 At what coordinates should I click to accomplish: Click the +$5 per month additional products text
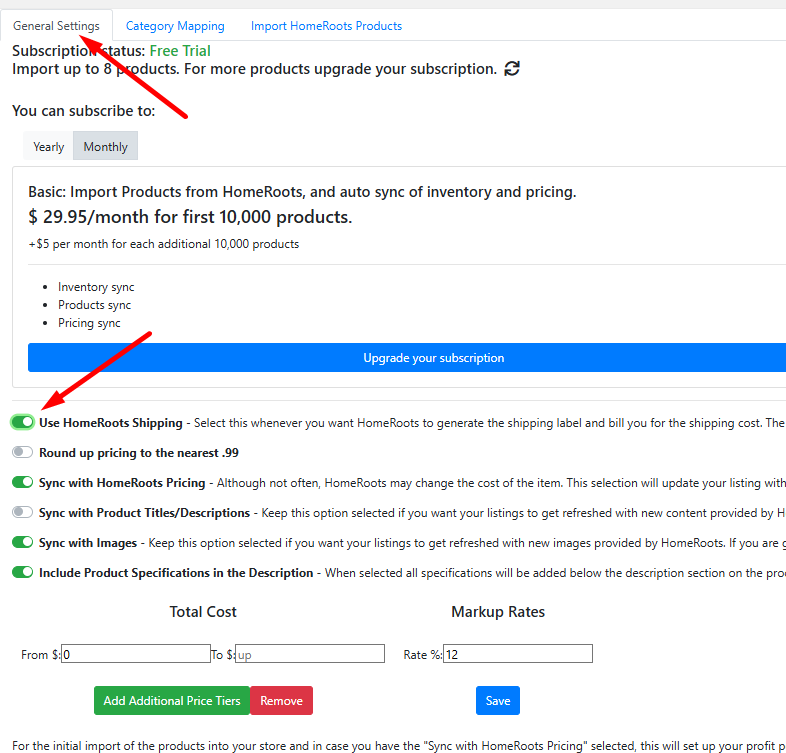[x=164, y=244]
